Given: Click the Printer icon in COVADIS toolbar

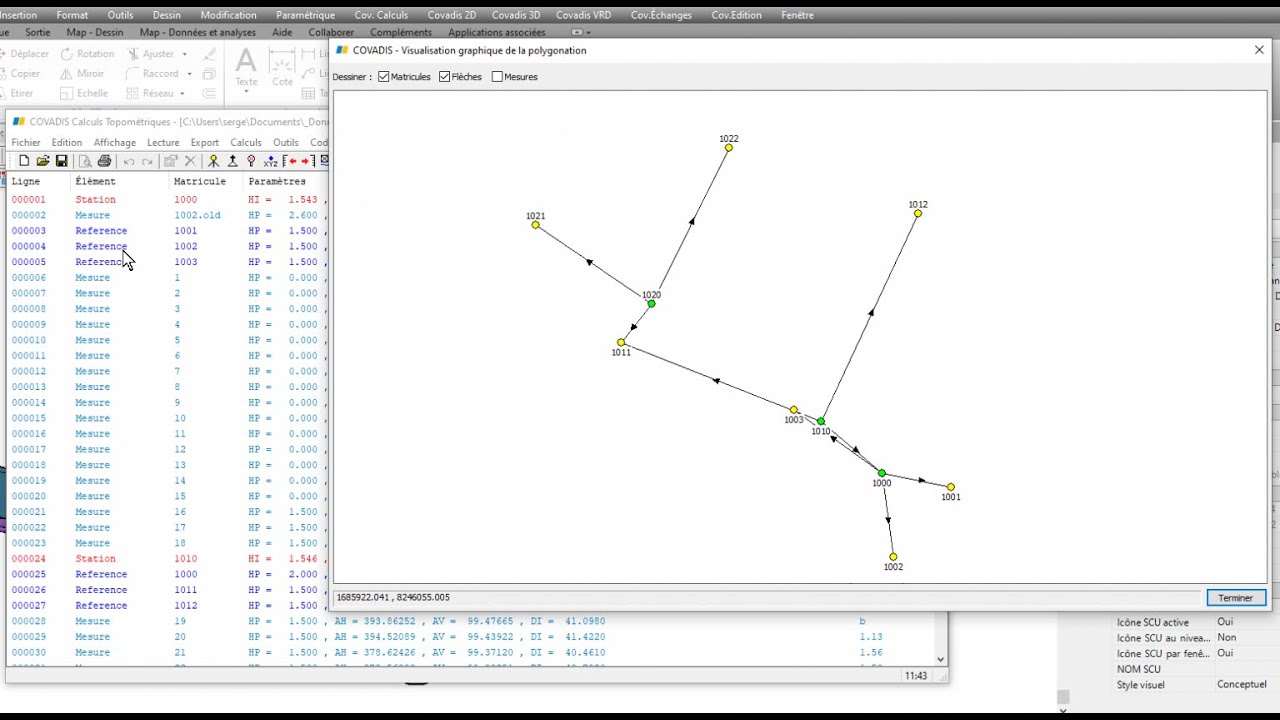Looking at the screenshot, I should click(104, 161).
